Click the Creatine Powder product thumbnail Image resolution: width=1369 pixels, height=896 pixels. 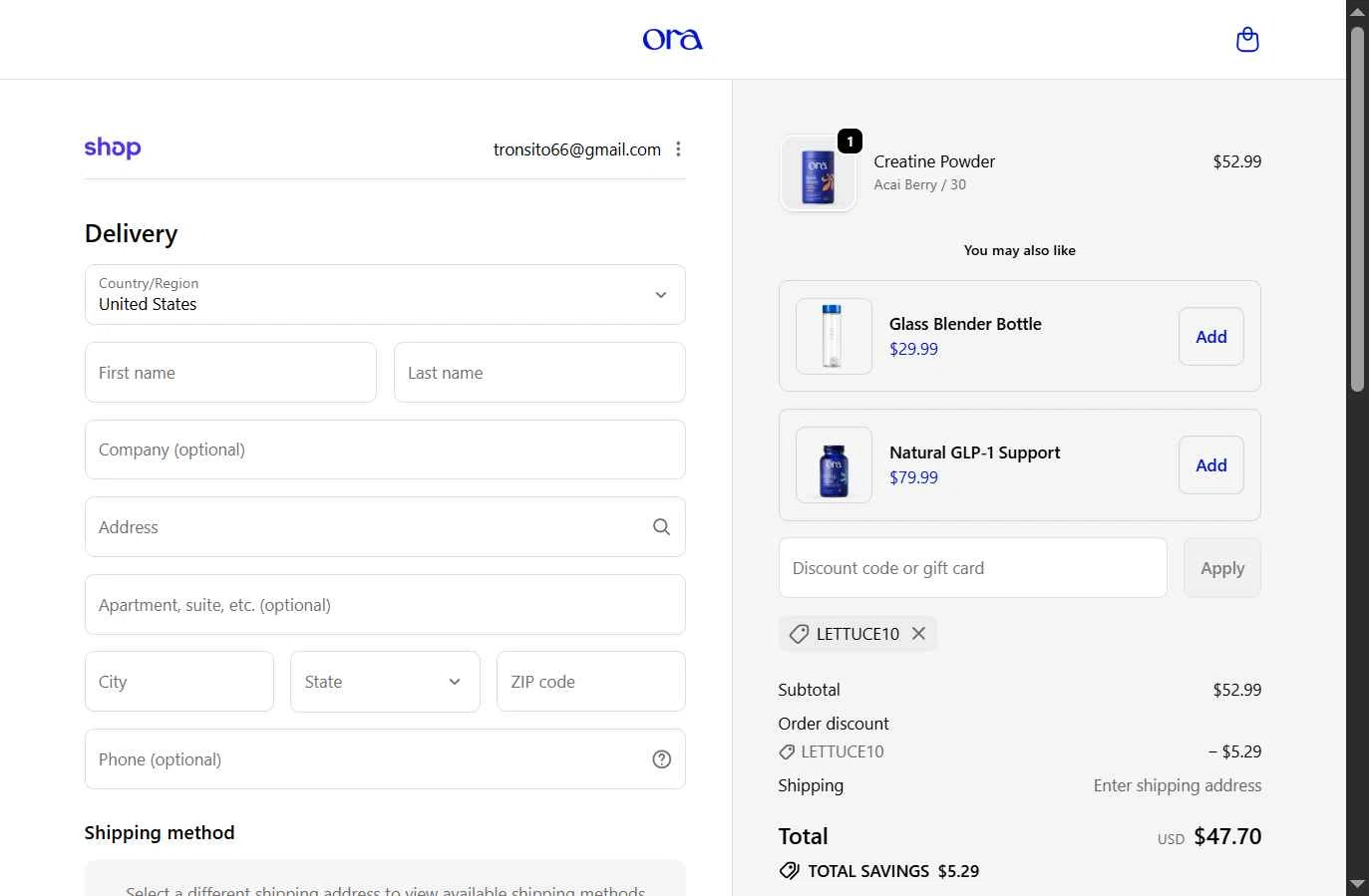(x=818, y=173)
